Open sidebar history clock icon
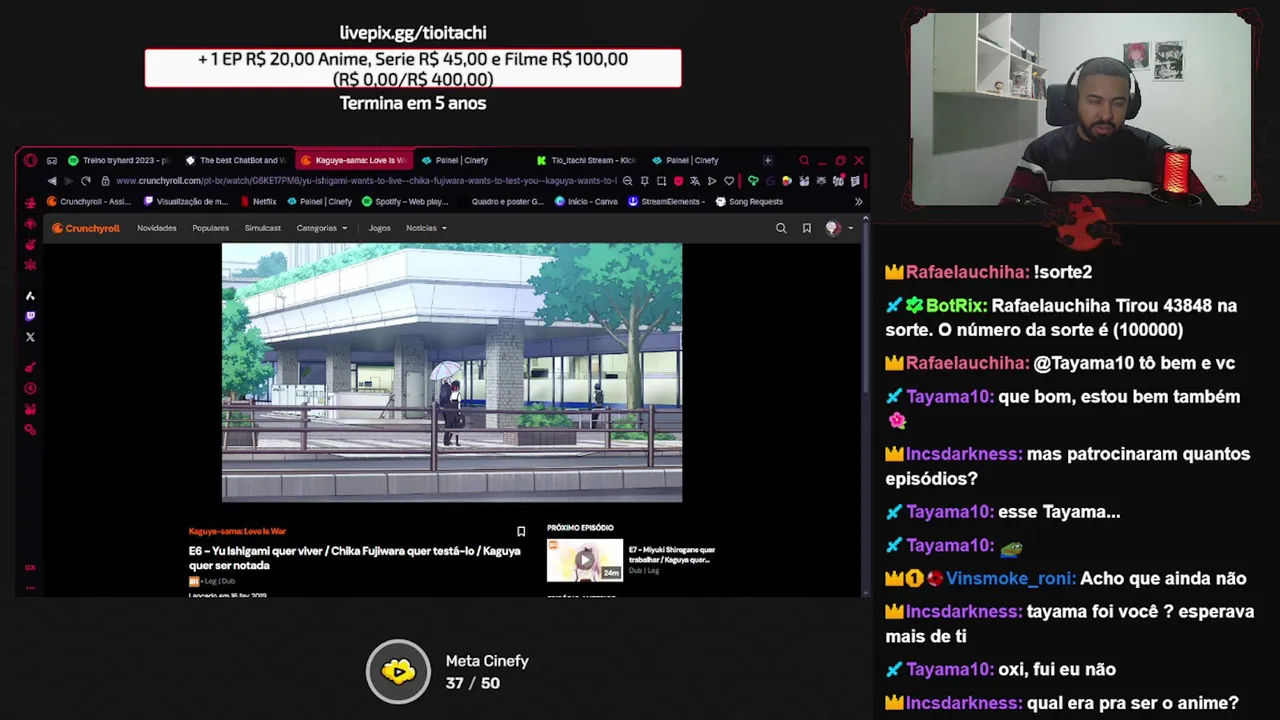This screenshot has height=720, width=1280. pos(30,388)
